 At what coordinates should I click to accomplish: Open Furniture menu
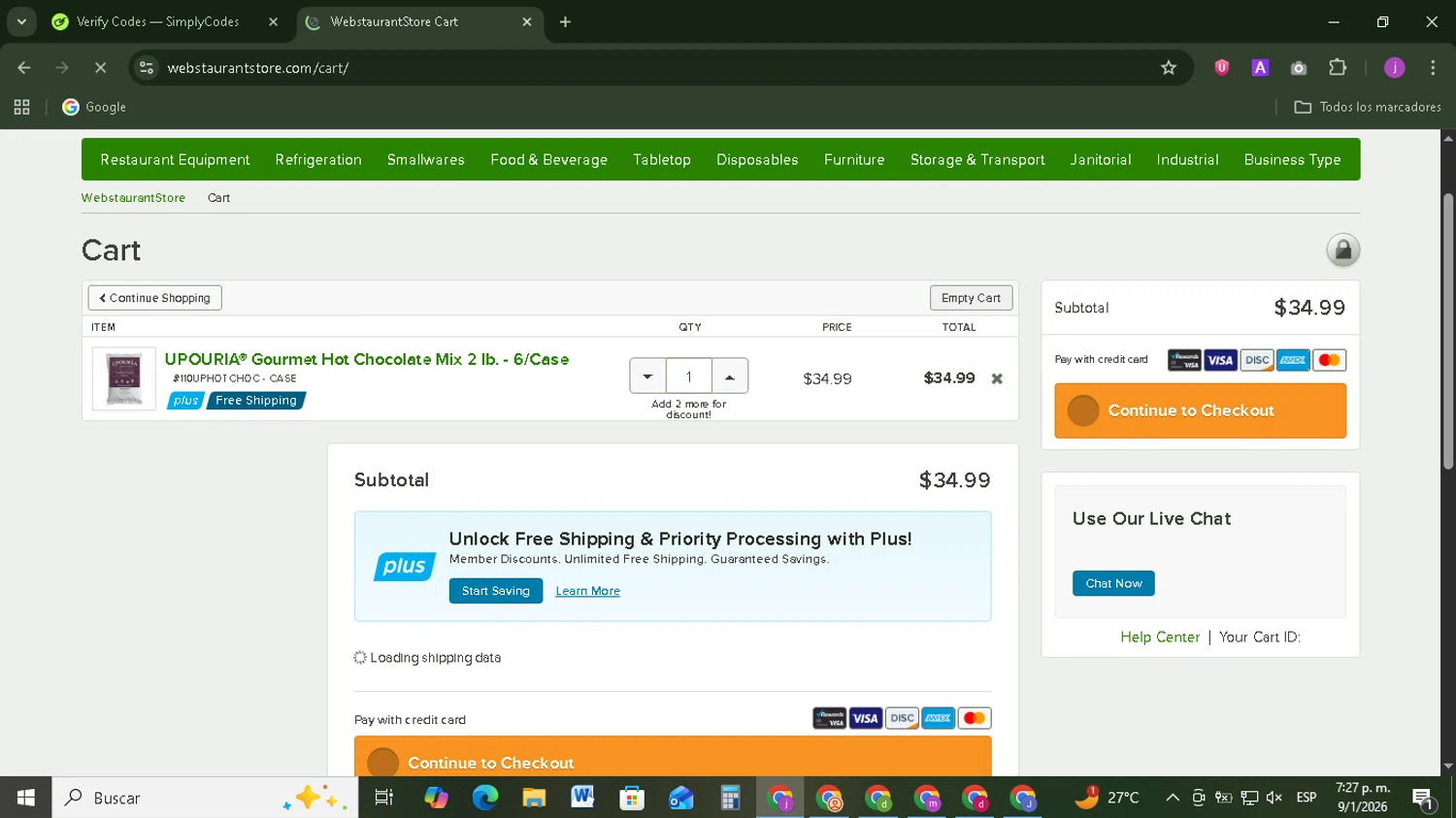point(854,159)
